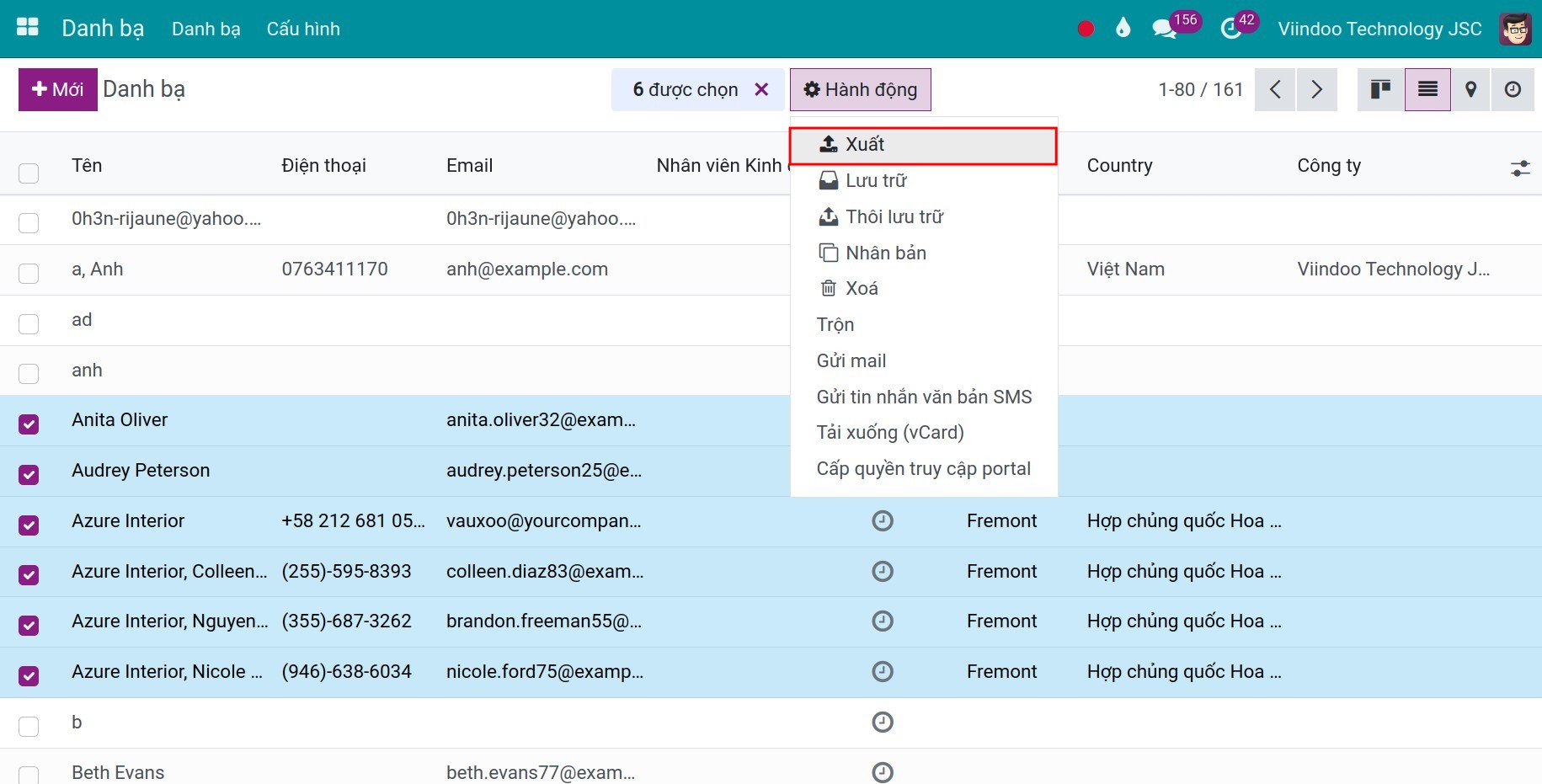This screenshot has width=1542, height=784.
Task: Choose Lưu trữ archive action
Action: 923,180
